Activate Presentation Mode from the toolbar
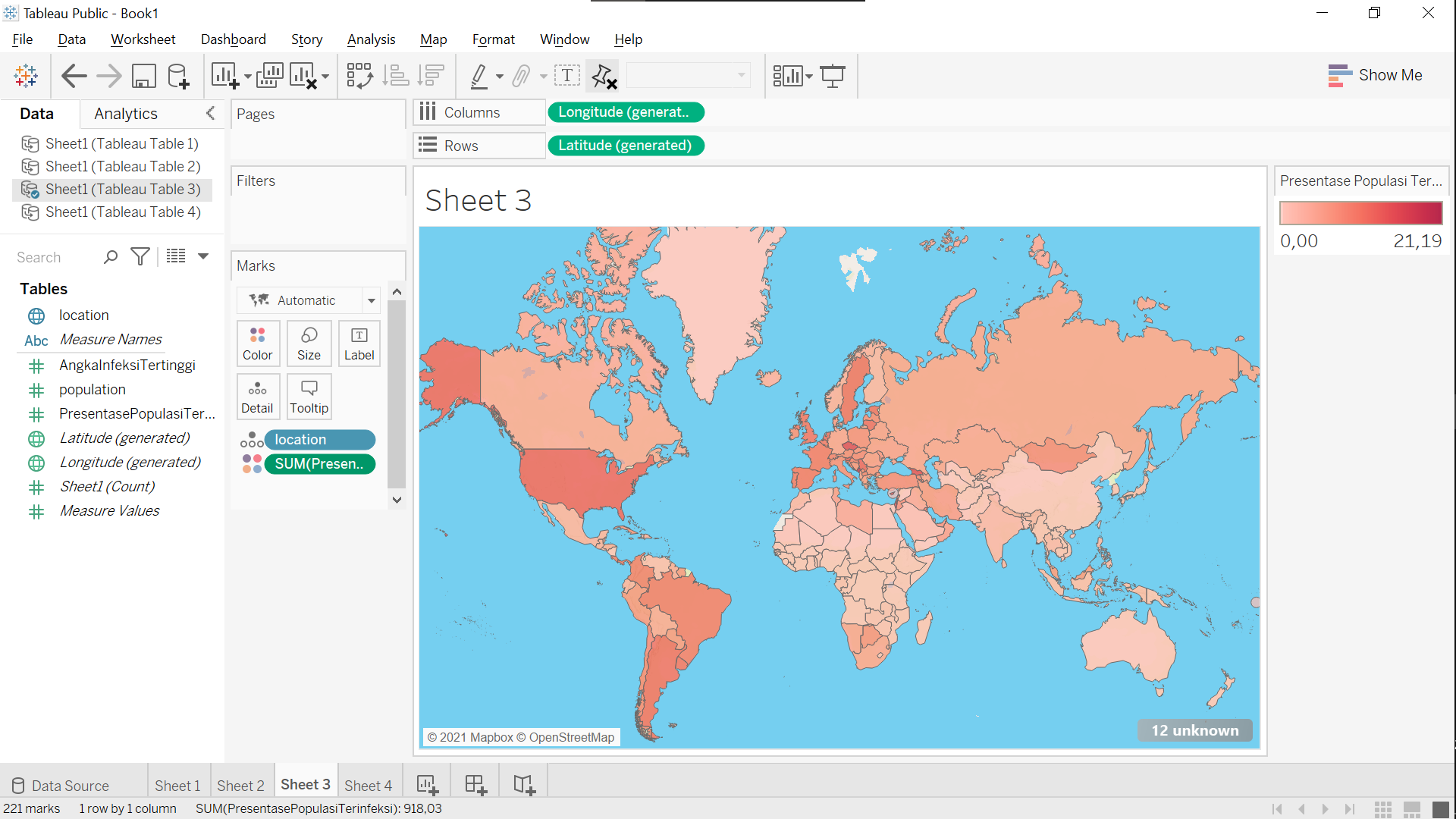The width and height of the screenshot is (1456, 819). click(833, 75)
